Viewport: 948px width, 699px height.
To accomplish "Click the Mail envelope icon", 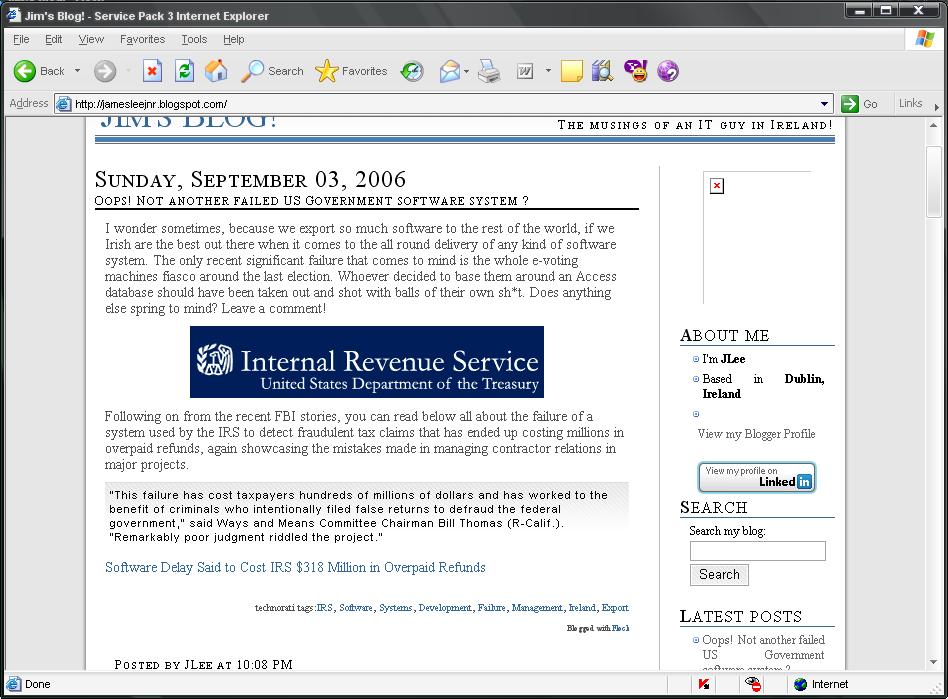I will pyautogui.click(x=450, y=72).
